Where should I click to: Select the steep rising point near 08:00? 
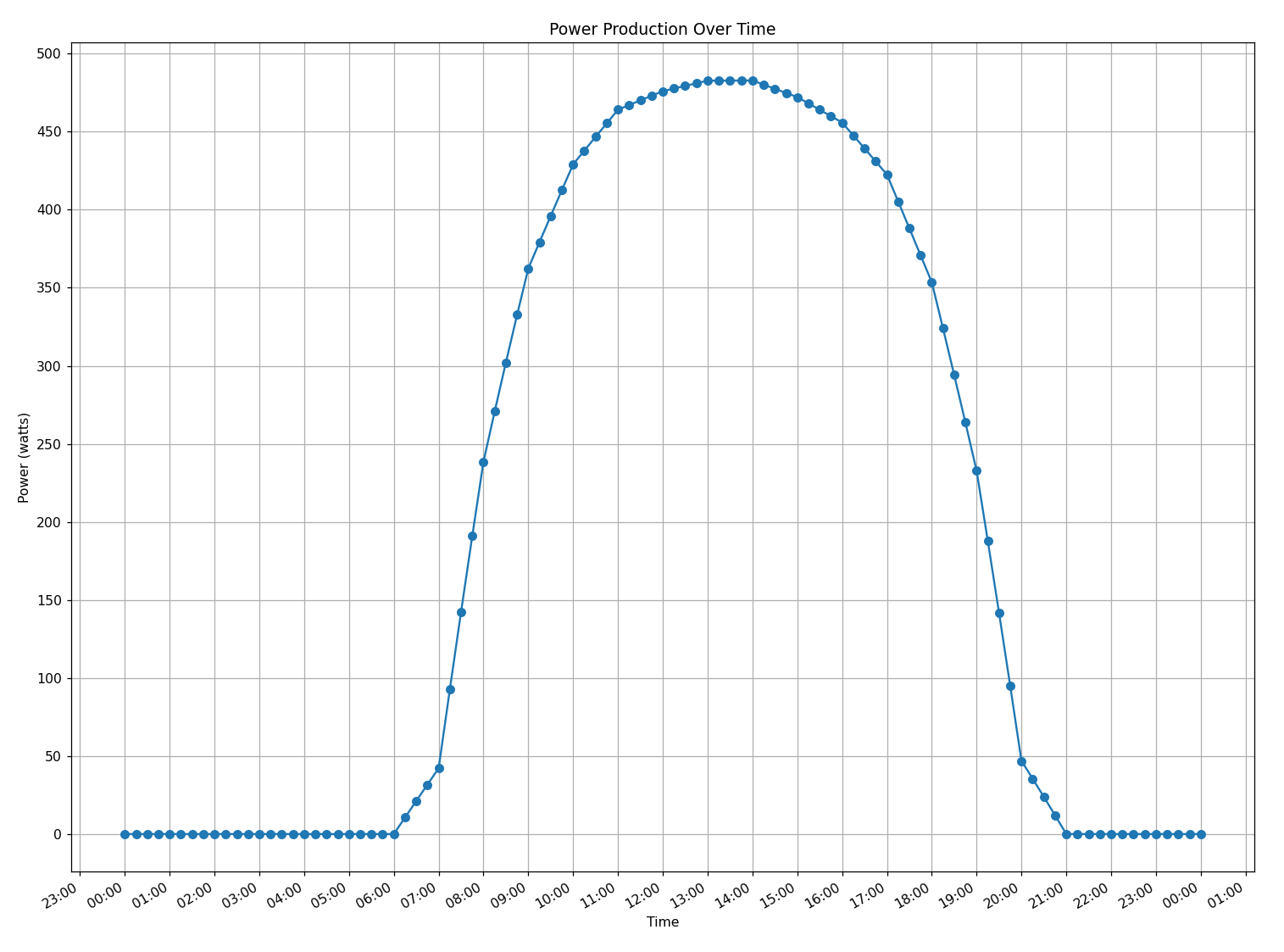point(473,535)
